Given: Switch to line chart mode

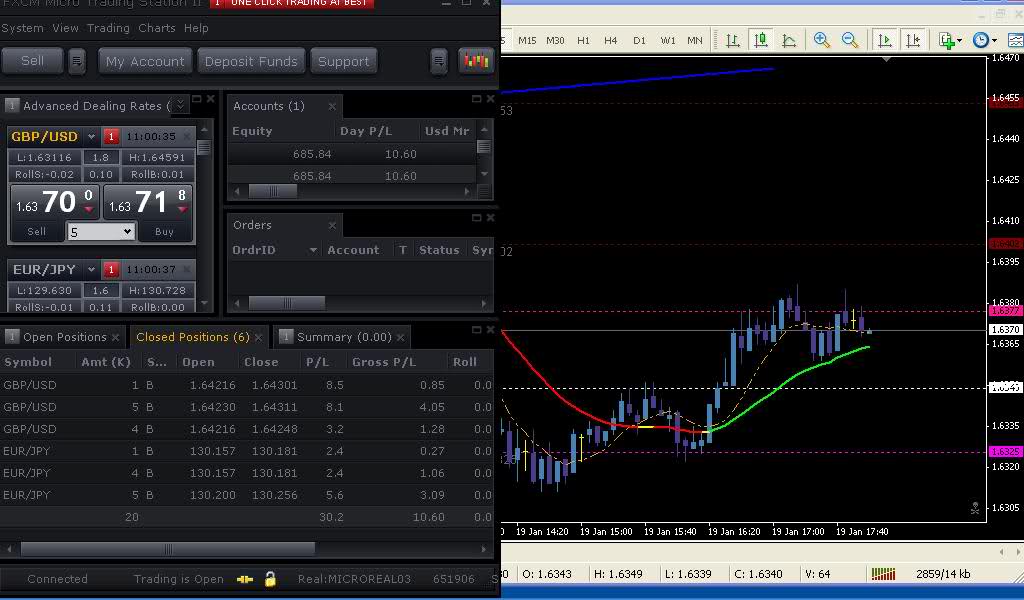Looking at the screenshot, I should click(789, 40).
